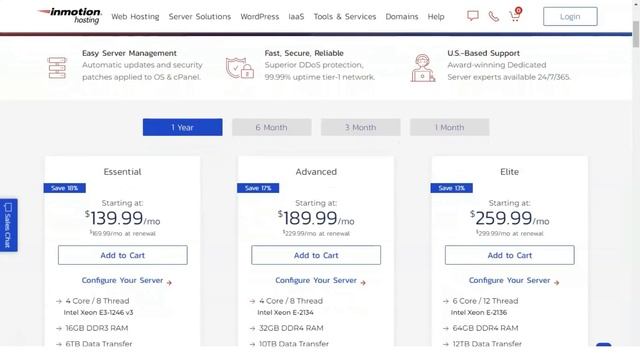Add the Advanced plan to cart

pos(316,255)
